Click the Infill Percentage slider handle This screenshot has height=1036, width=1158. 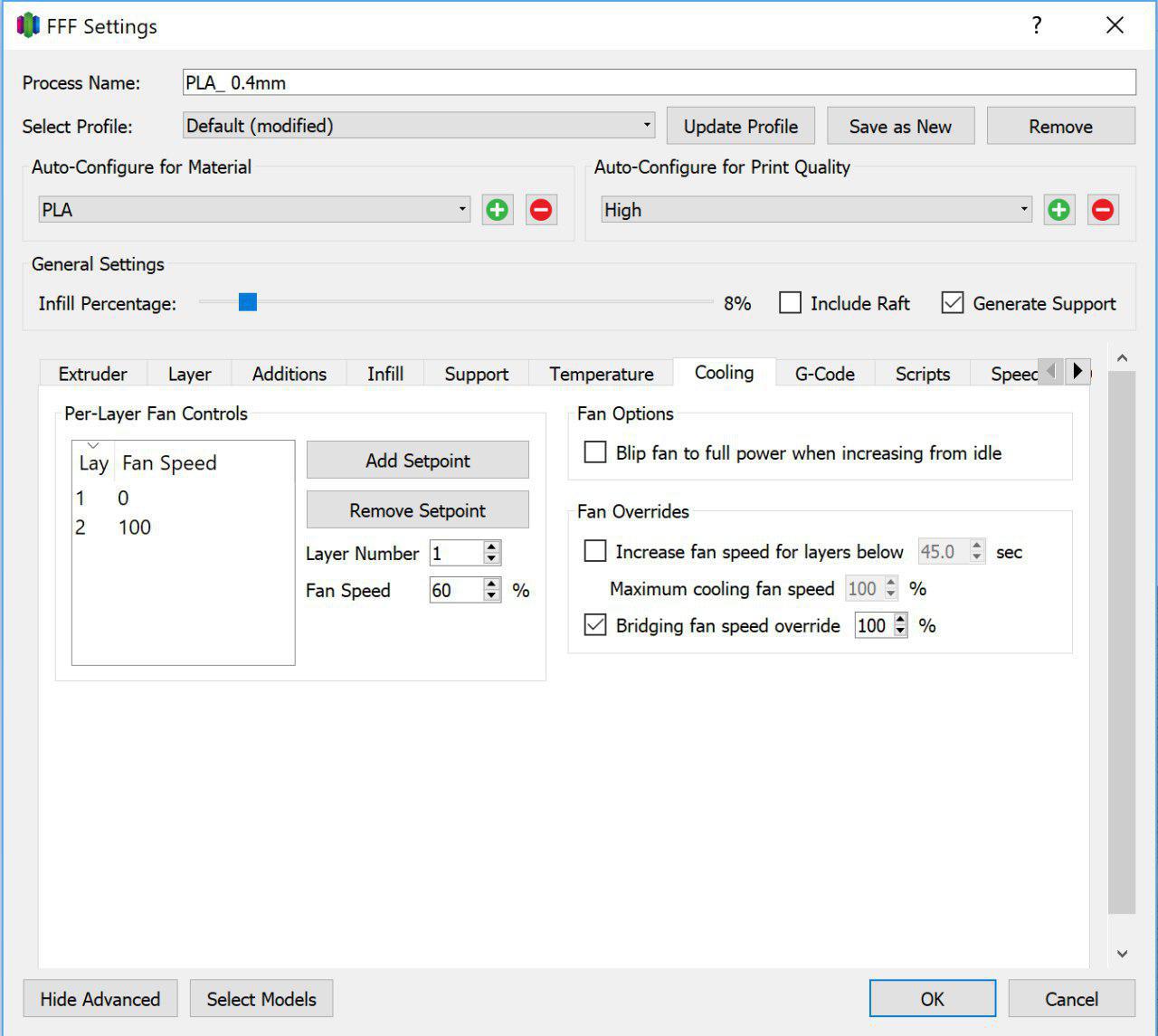[x=247, y=302]
